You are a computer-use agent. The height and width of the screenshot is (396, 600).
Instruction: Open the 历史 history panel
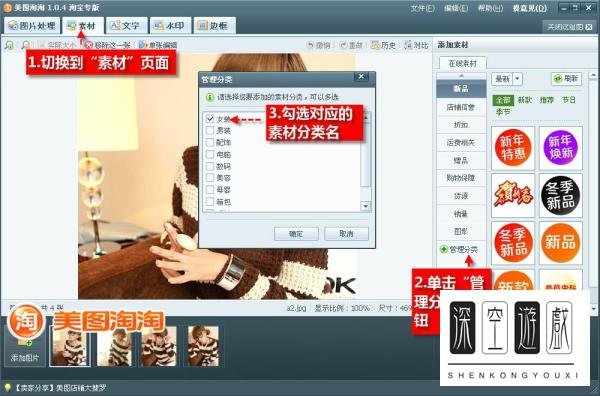tap(383, 45)
